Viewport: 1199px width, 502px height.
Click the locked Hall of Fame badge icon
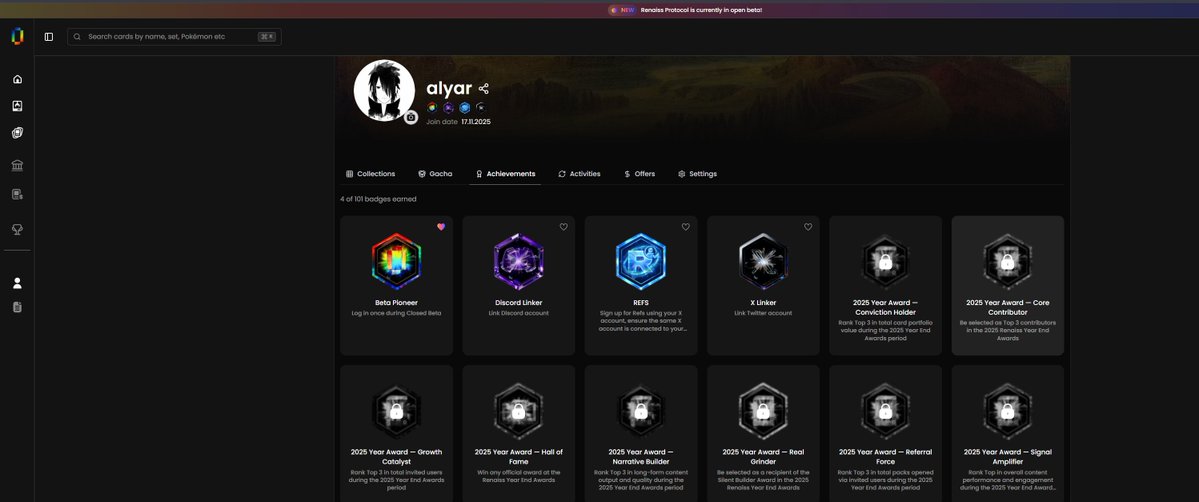518,411
